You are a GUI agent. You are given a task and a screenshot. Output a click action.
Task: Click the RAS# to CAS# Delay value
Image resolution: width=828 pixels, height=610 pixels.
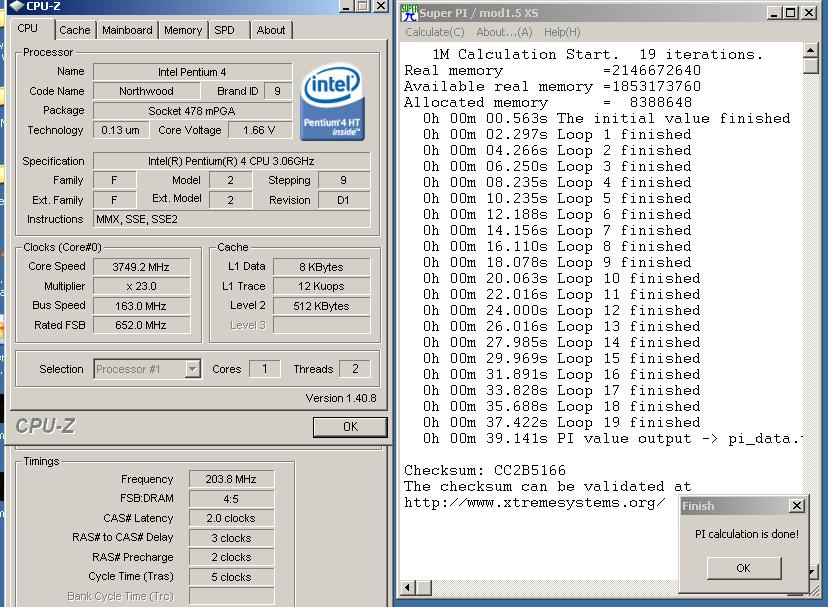pos(231,538)
